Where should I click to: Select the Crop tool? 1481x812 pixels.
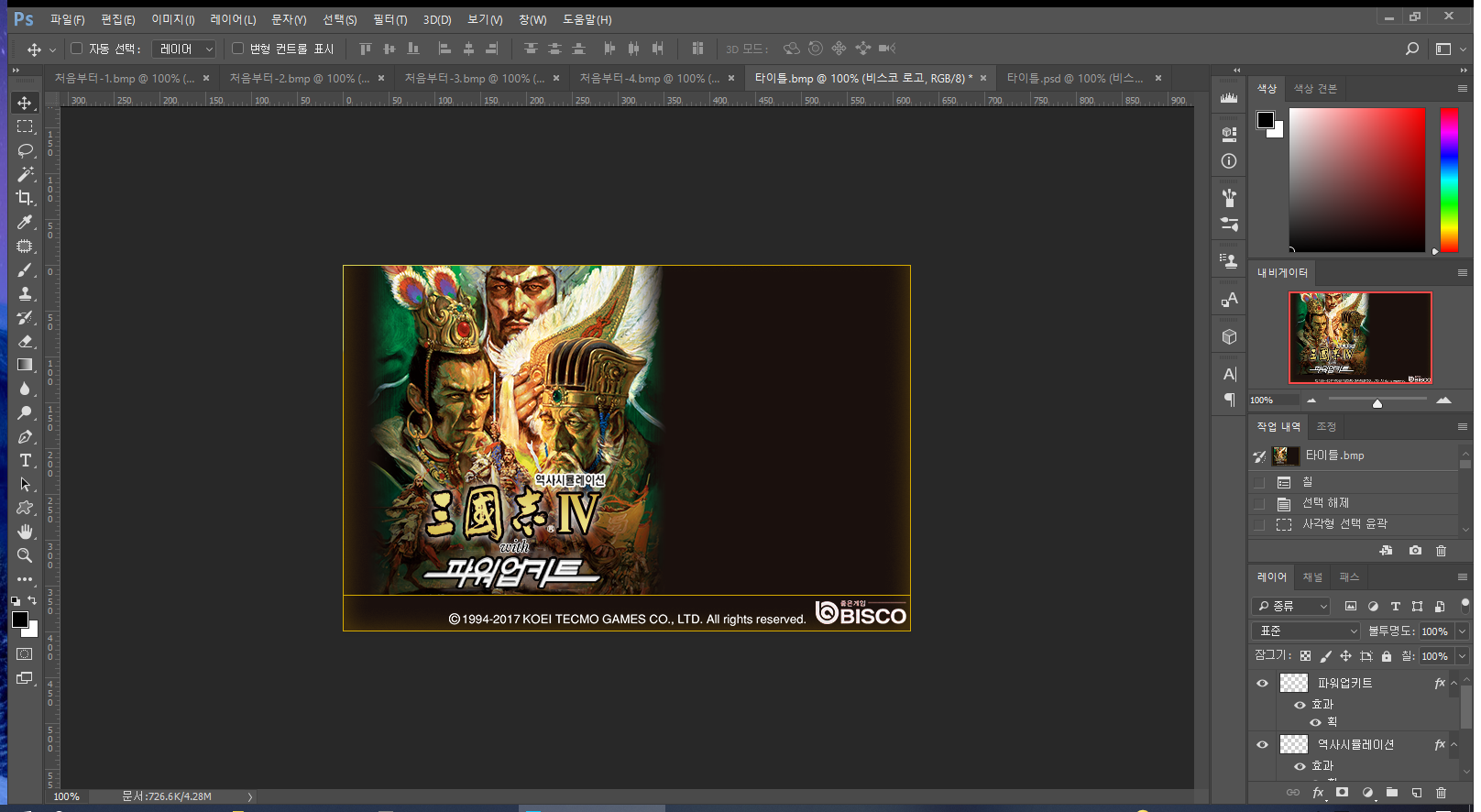click(25, 198)
